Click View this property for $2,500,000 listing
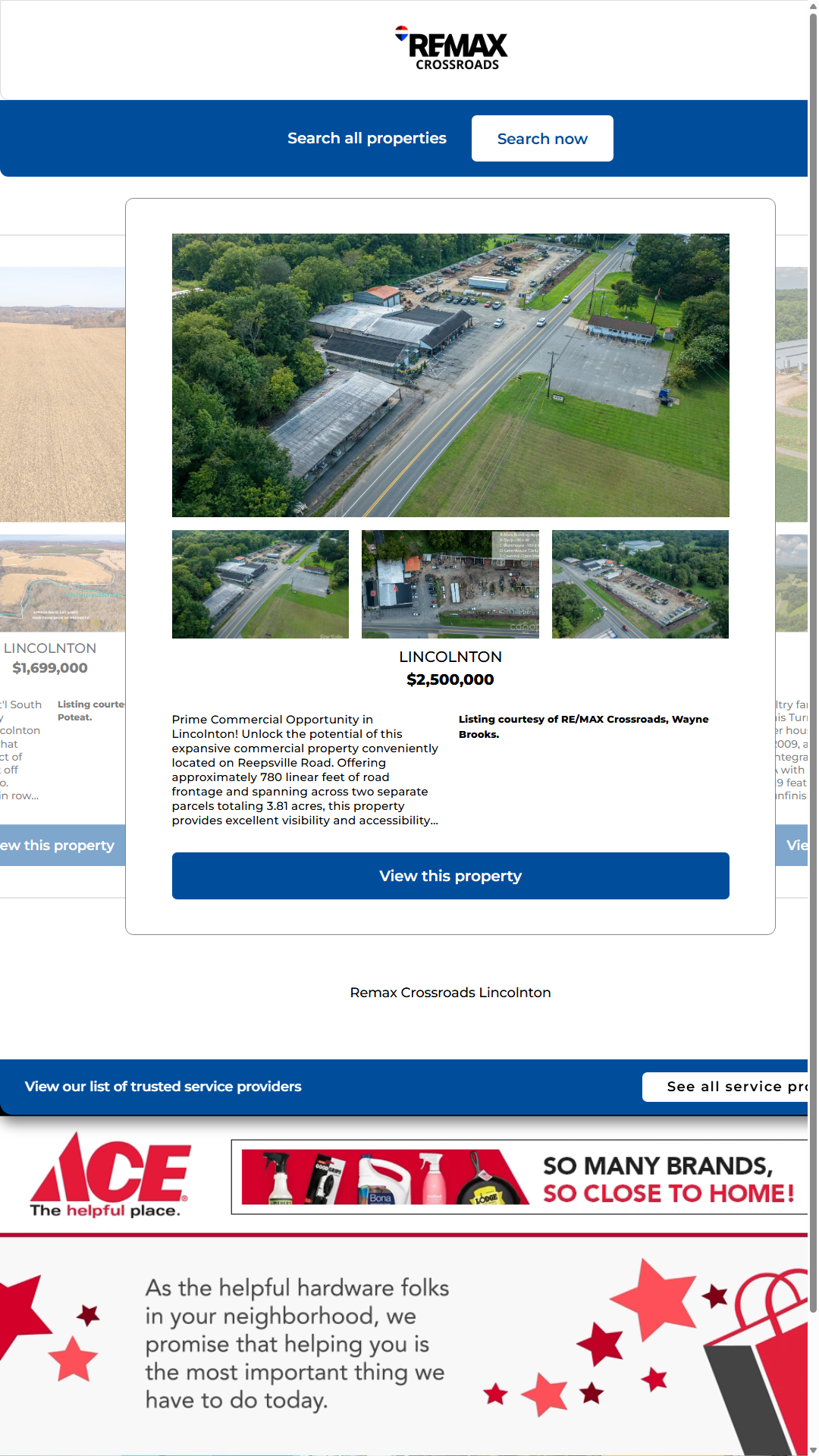The width and height of the screenshot is (819, 1456). tap(450, 876)
